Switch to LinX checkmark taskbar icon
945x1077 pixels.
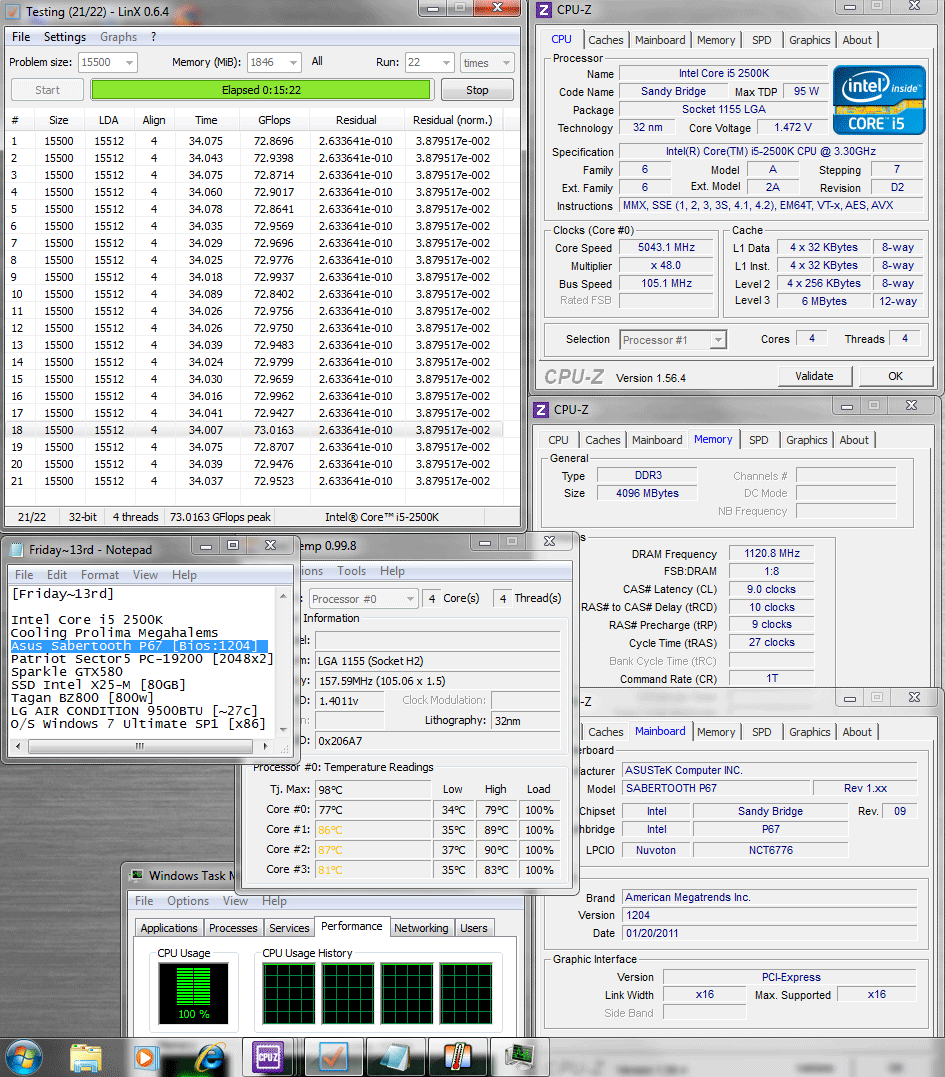coord(332,1057)
